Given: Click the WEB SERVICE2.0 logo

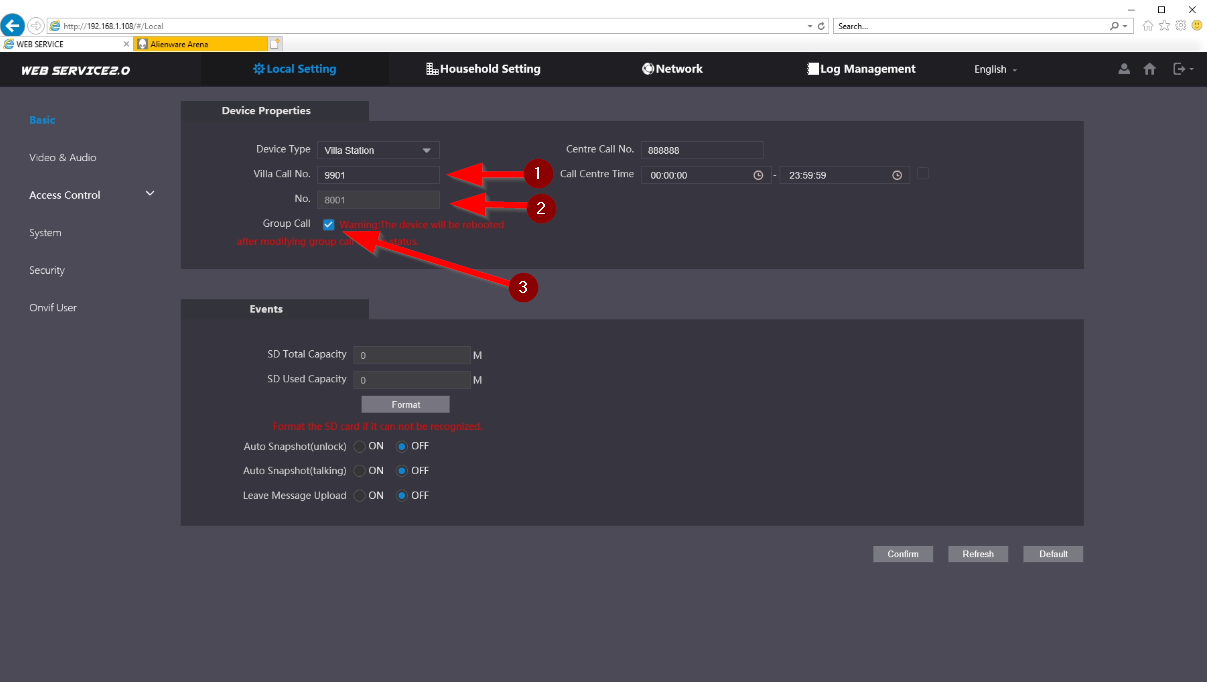Looking at the screenshot, I should click(x=75, y=71).
